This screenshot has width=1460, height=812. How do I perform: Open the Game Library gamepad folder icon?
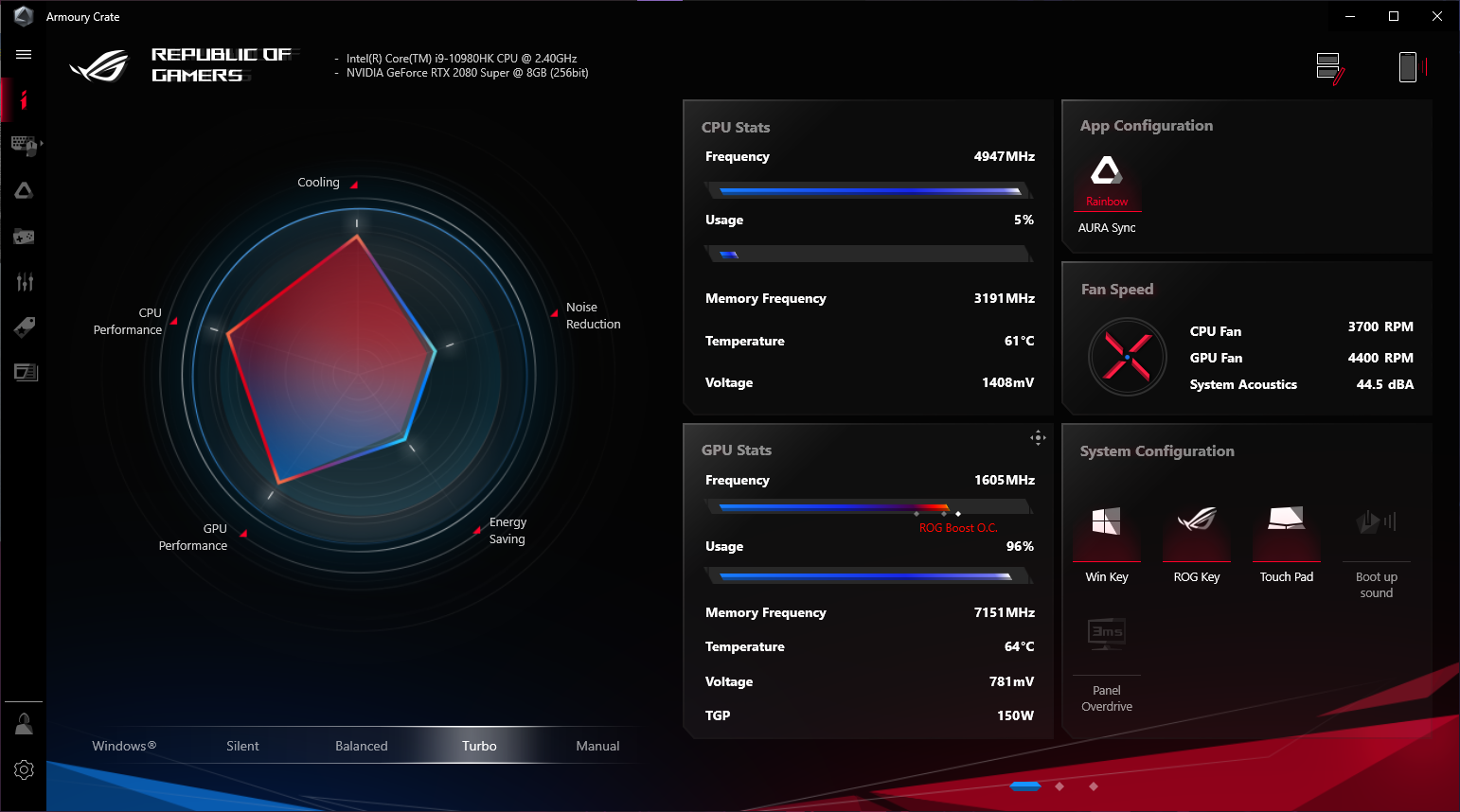(24, 236)
